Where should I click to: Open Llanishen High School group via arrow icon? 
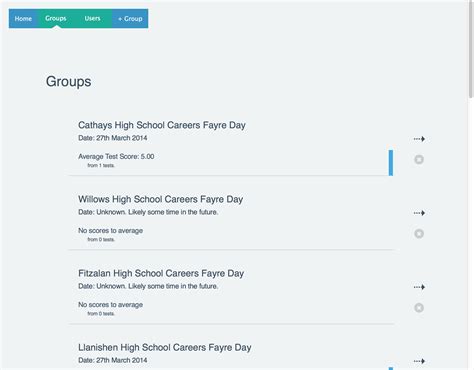click(419, 361)
